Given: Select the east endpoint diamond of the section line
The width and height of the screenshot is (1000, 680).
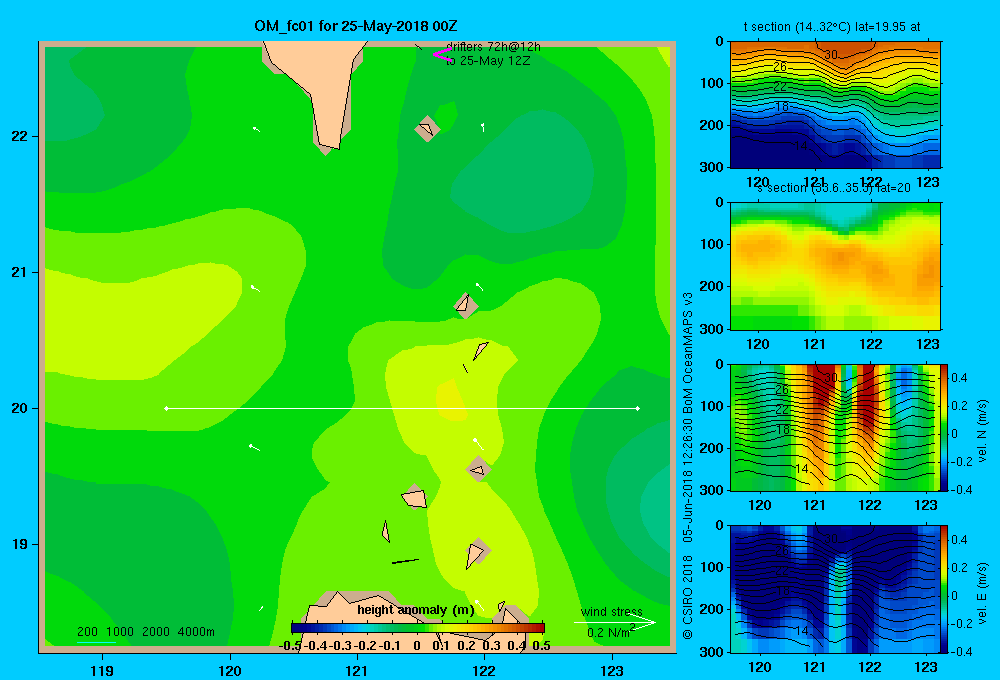Looking at the screenshot, I should (x=638, y=408).
